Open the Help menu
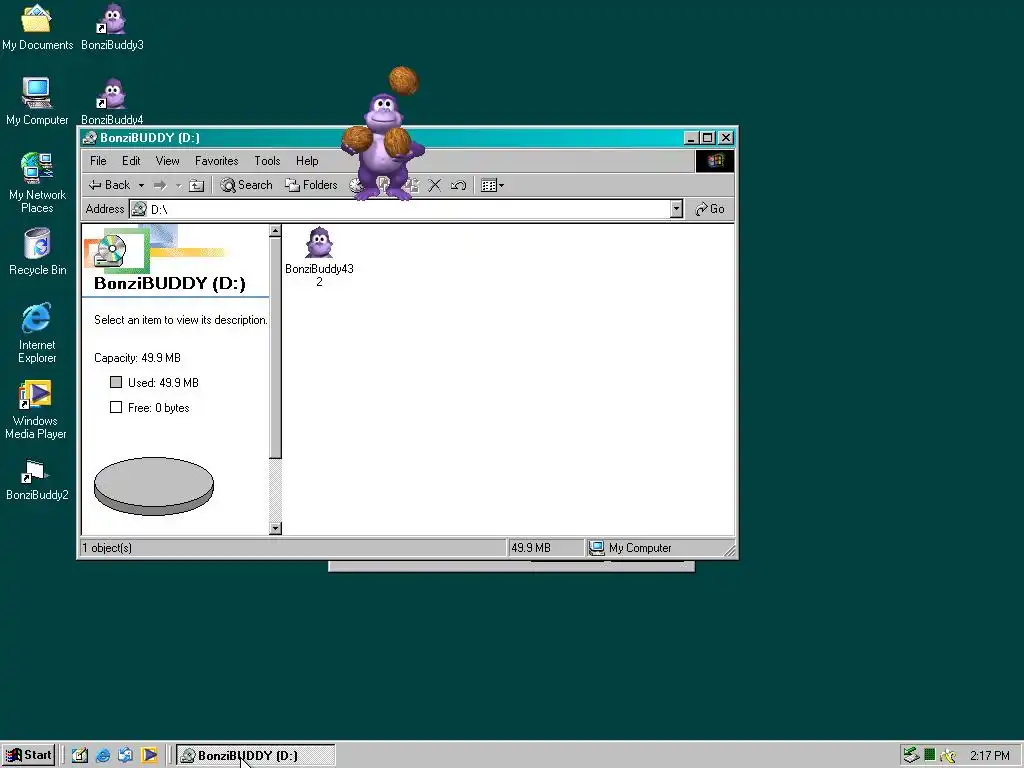 point(307,161)
